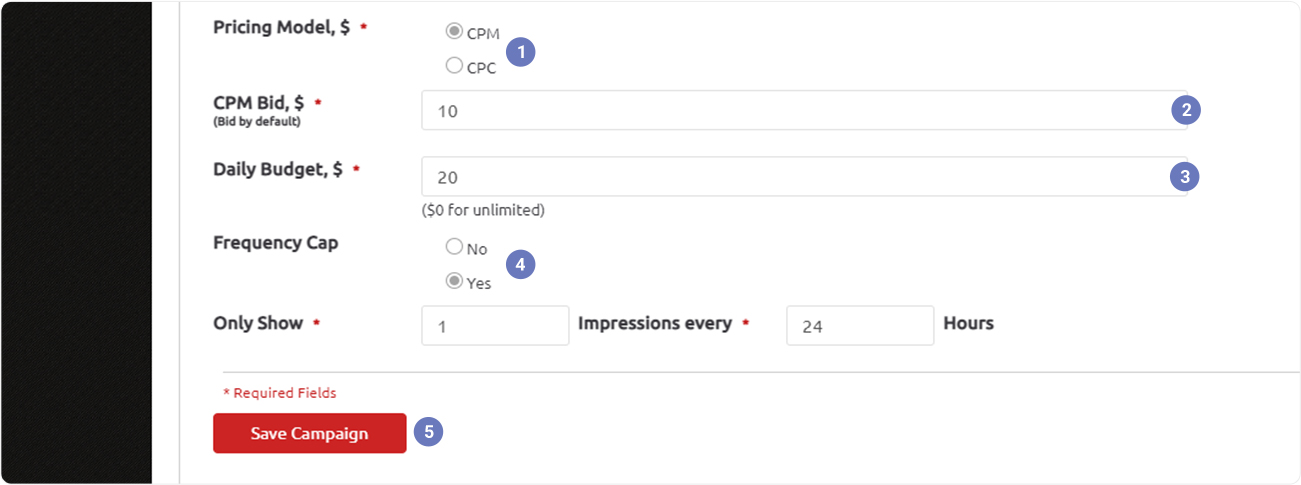Click annotation badge number 1

[521, 51]
